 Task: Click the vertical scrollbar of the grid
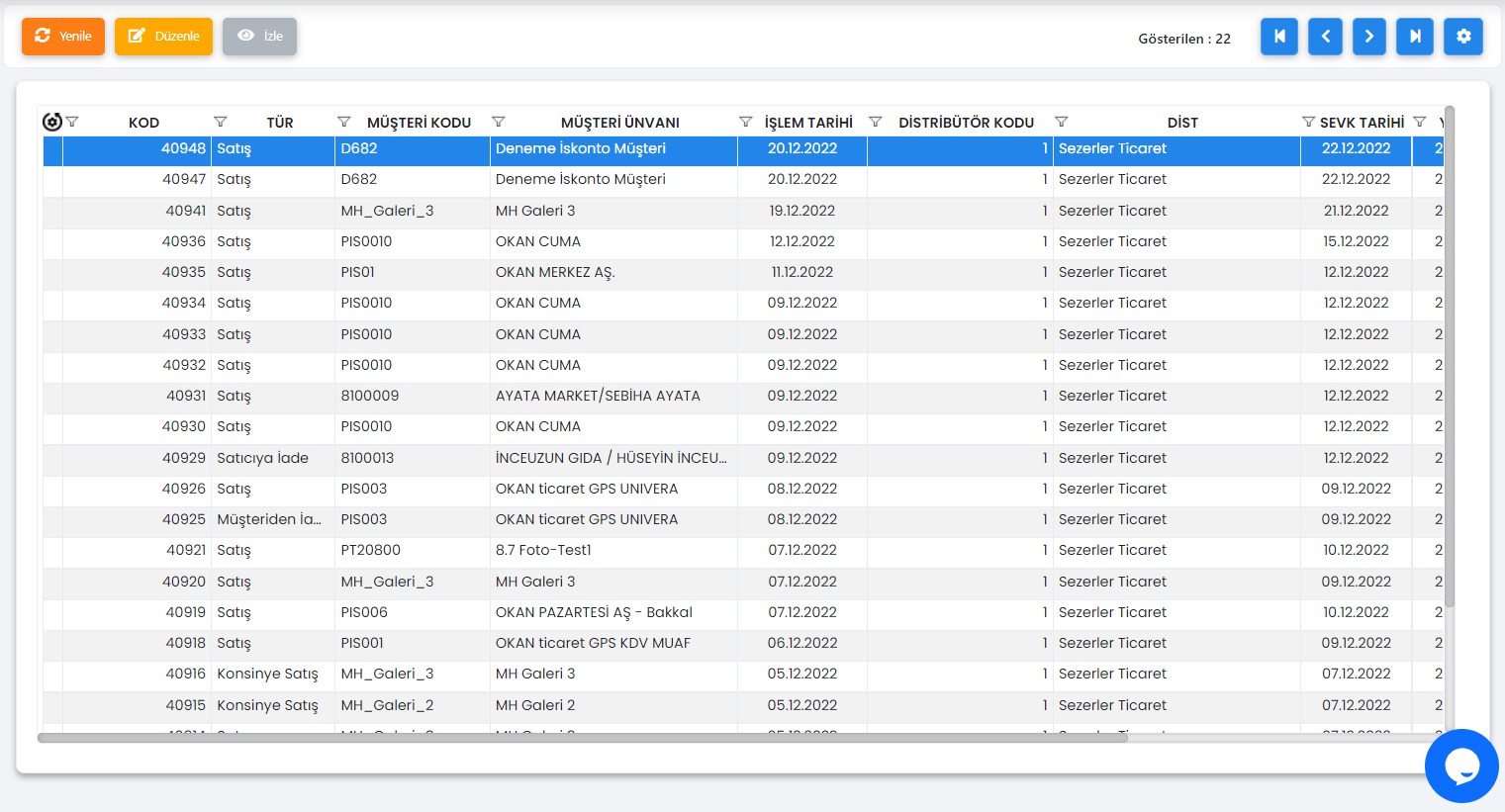(1450, 356)
